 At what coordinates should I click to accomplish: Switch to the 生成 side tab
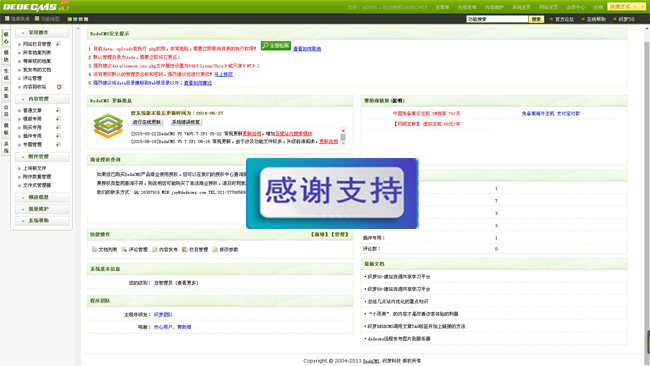[x=6, y=74]
